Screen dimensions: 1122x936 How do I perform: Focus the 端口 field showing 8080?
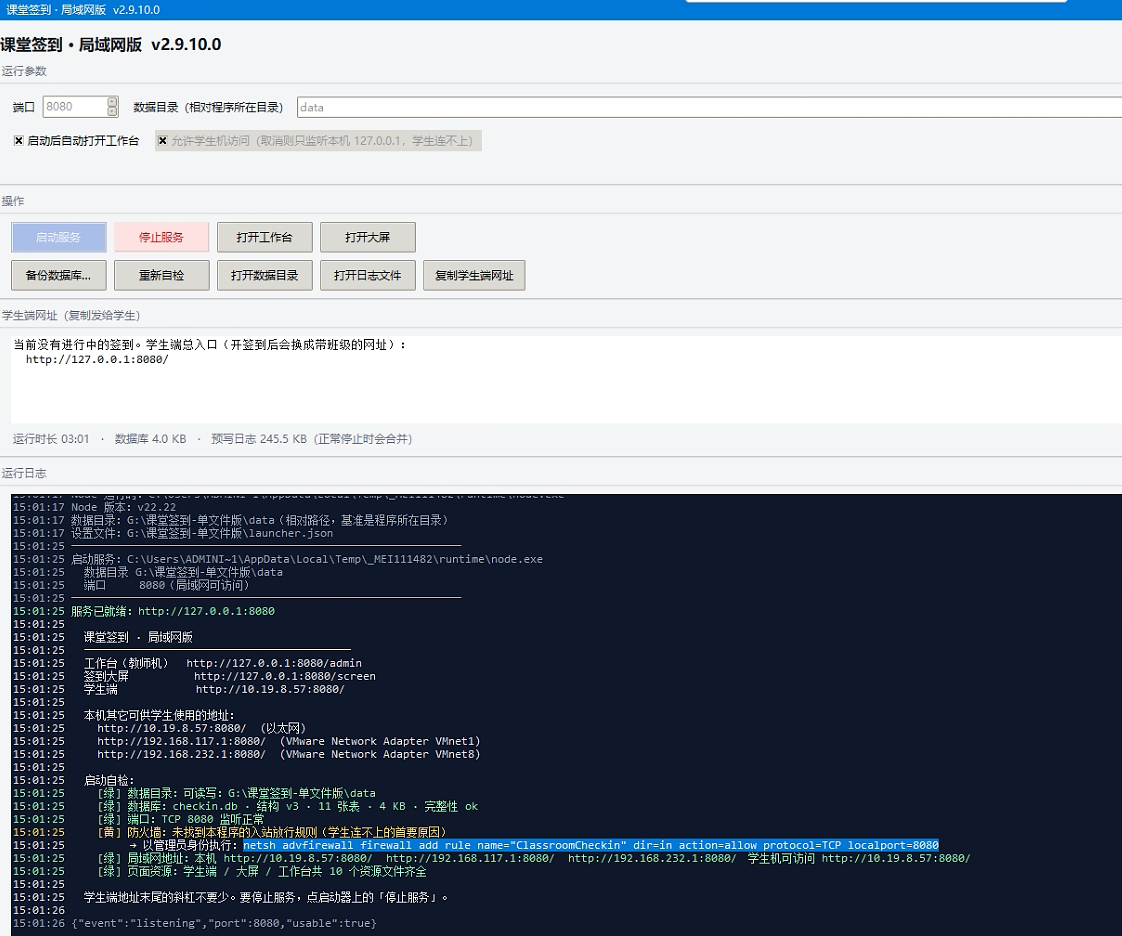tap(75, 107)
